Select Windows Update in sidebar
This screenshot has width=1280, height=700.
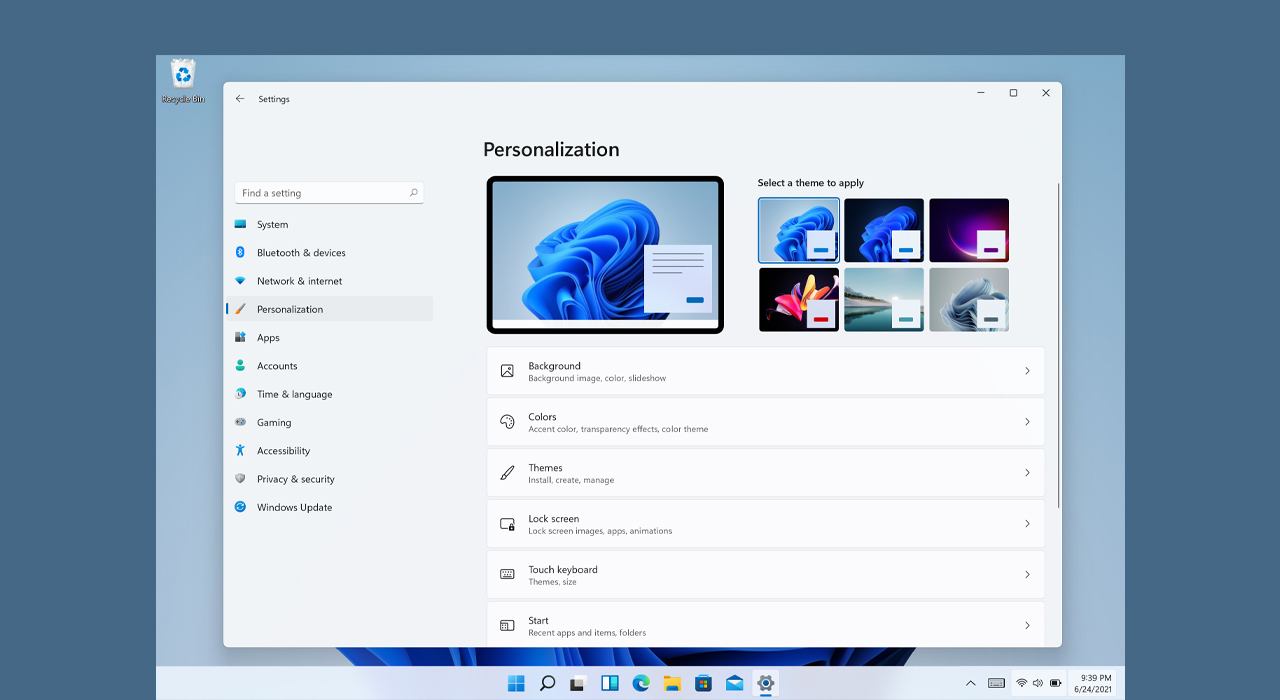[x=330, y=507]
